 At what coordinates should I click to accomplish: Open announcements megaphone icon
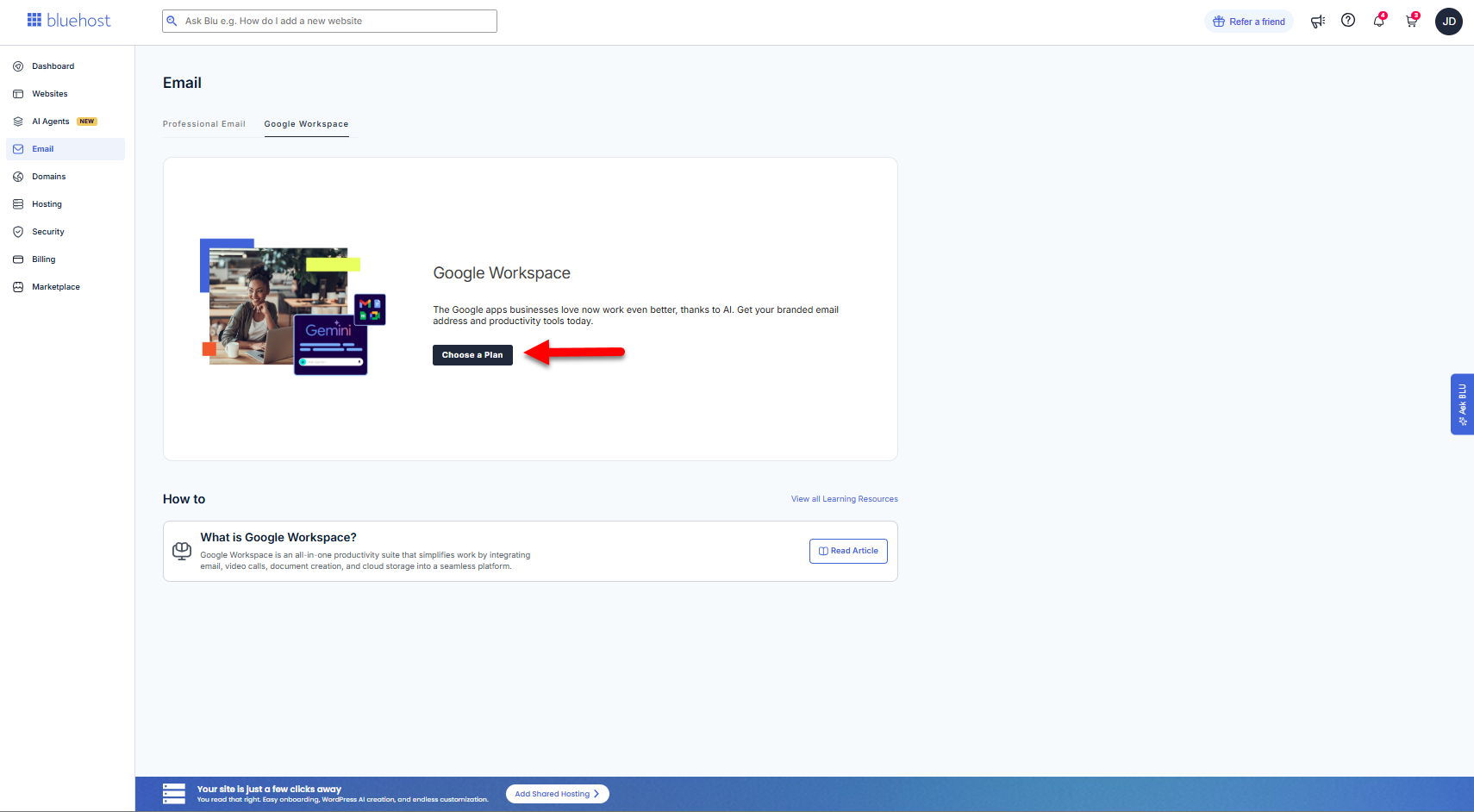pos(1318,22)
